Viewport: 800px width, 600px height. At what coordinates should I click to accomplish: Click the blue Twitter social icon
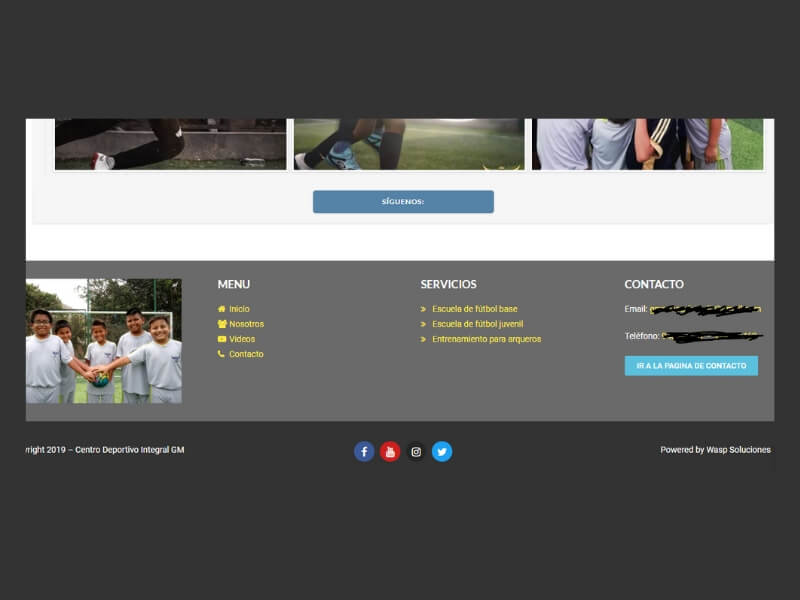442,452
